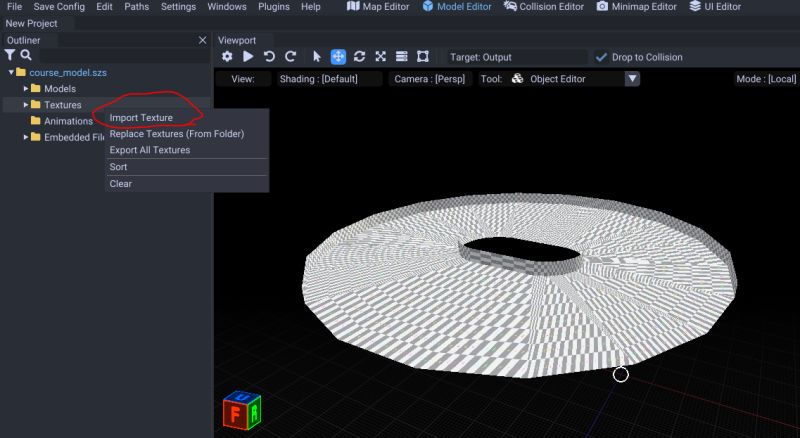Open the Settings menu
Screen dimensions: 800x438
(178, 7)
